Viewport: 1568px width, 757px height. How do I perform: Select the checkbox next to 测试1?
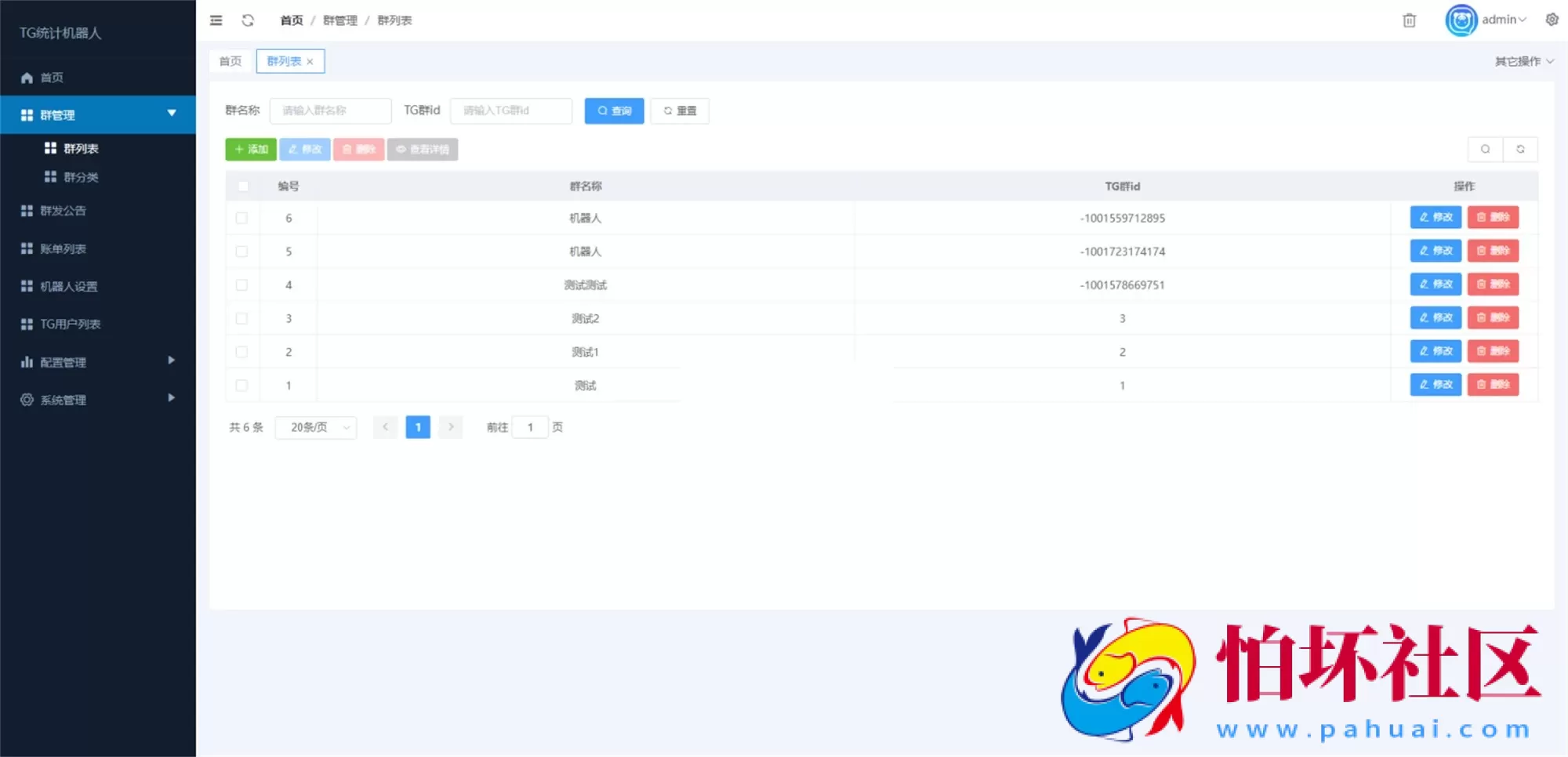[242, 351]
